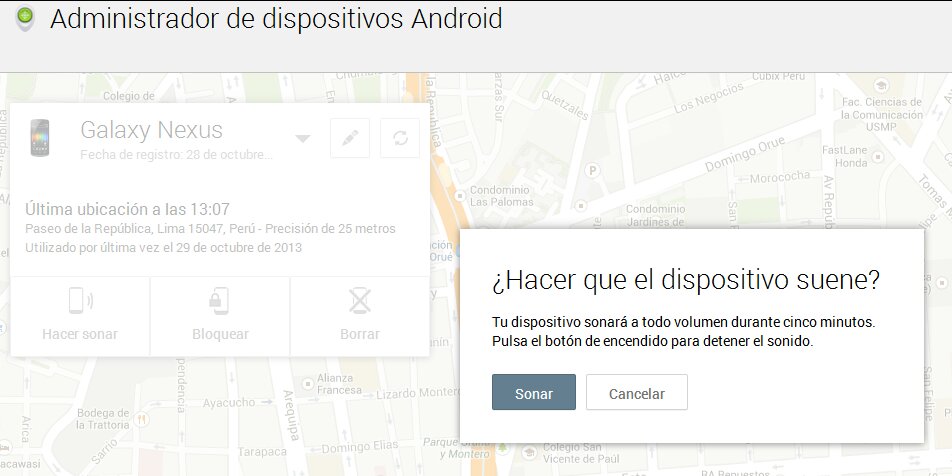Click the Administrador de dispositivos Android title
952x476 pixels.
click(x=276, y=19)
